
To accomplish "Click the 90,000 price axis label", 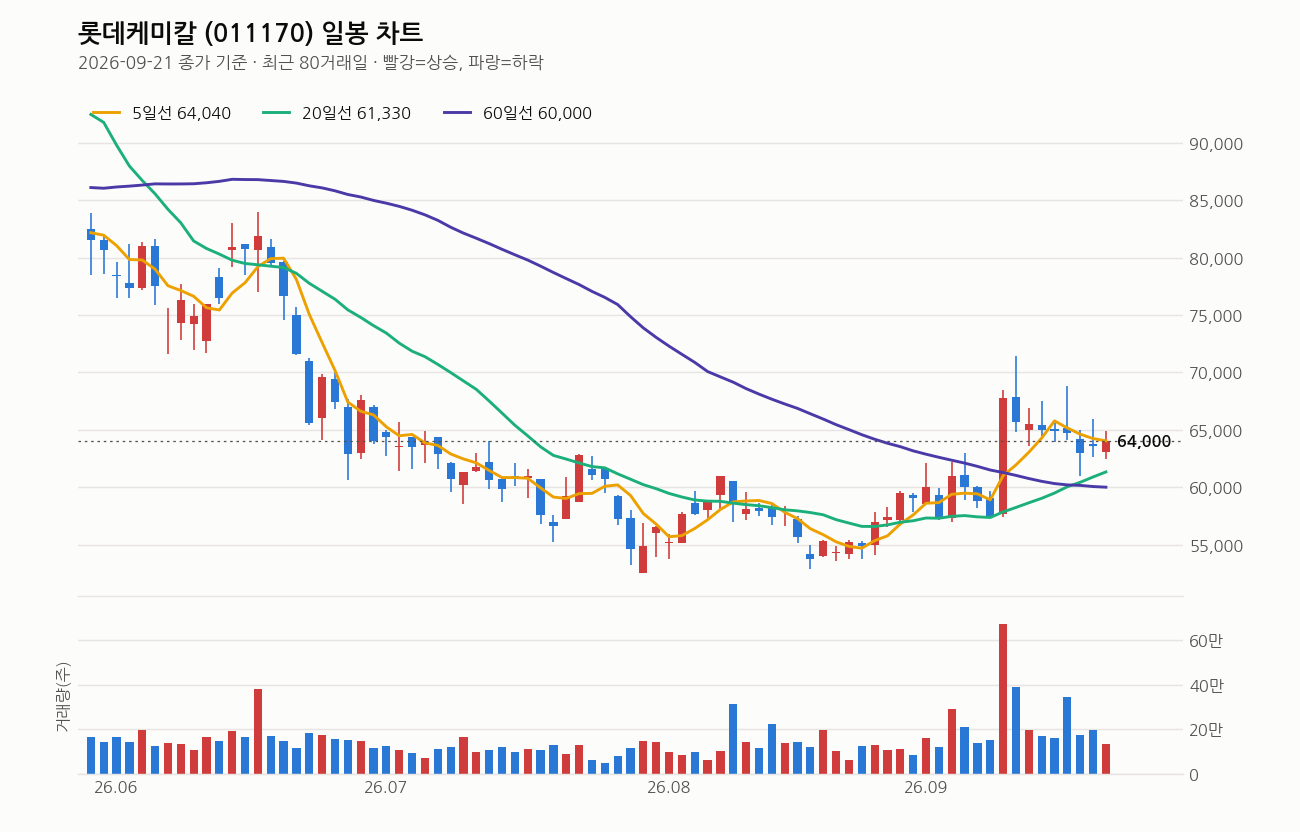I will pyautogui.click(x=1215, y=144).
